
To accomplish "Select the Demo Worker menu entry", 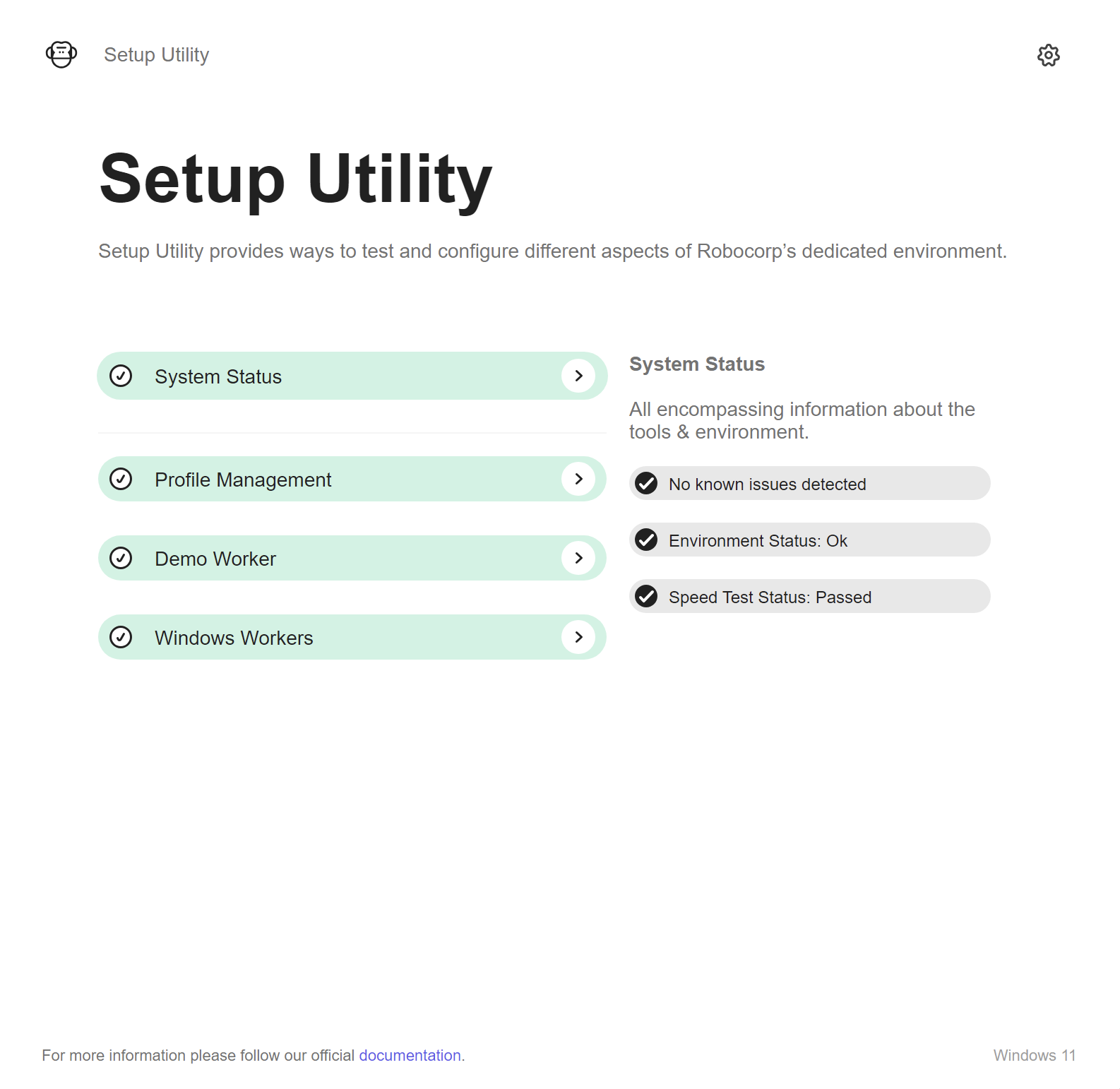I will (x=352, y=558).
